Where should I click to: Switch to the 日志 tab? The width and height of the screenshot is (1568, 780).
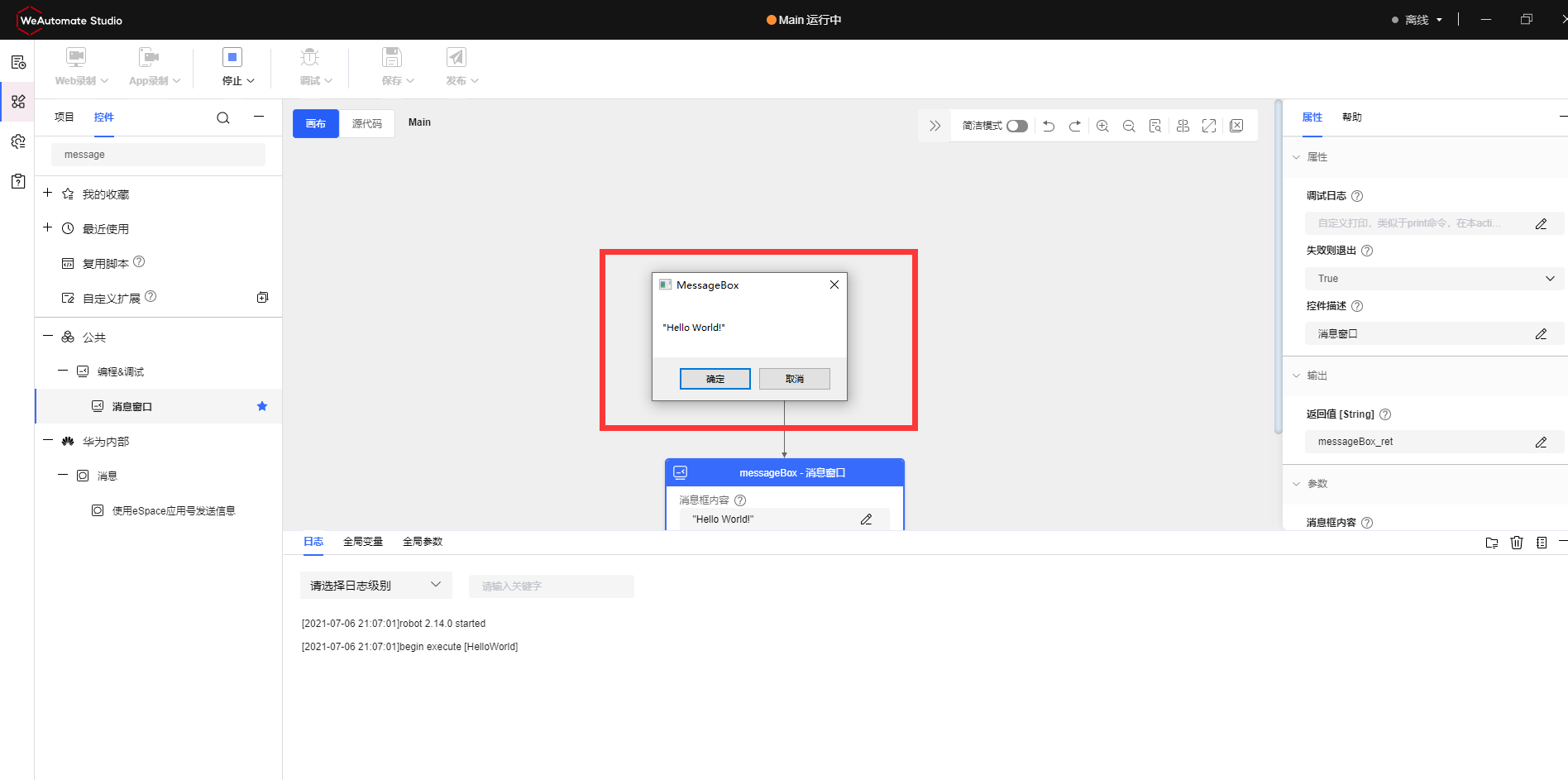click(x=313, y=542)
